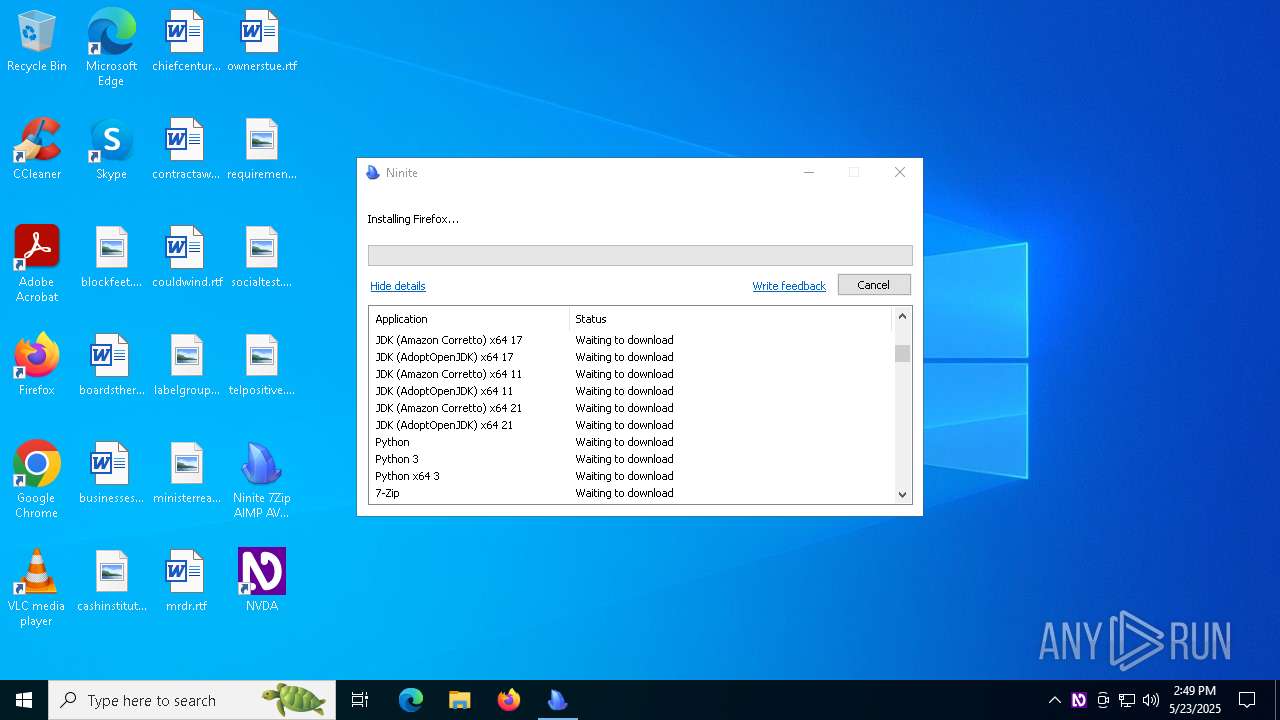Select the Python 3 row
The image size is (1280, 720).
(x=630, y=459)
